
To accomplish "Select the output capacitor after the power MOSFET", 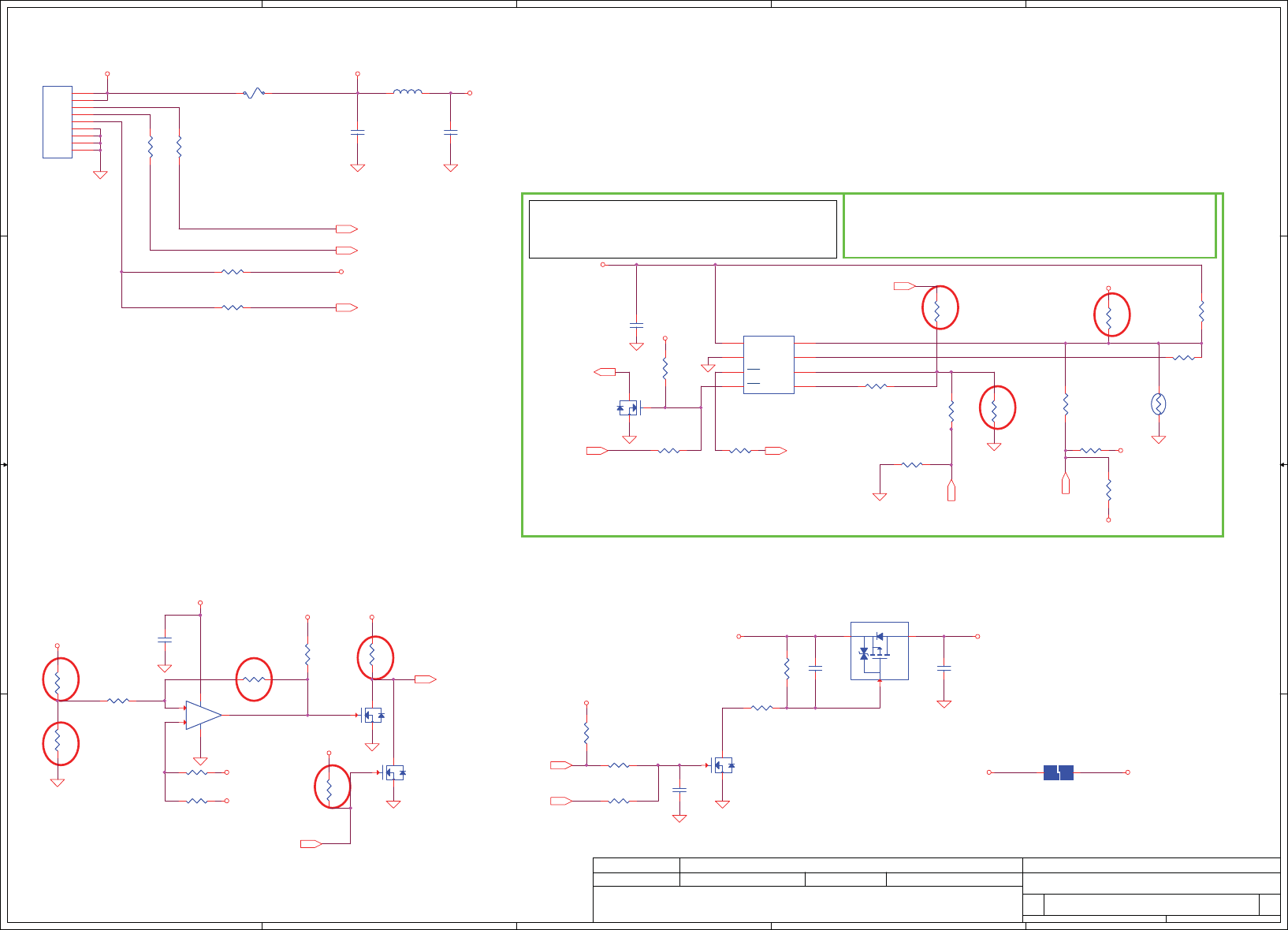I will [x=944, y=668].
